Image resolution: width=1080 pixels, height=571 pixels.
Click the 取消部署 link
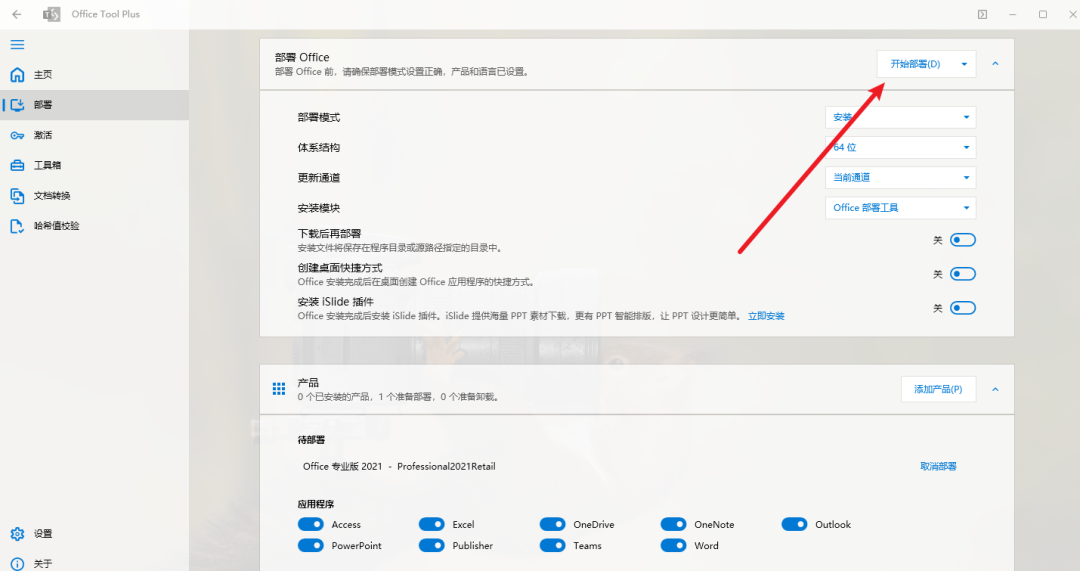tap(938, 466)
